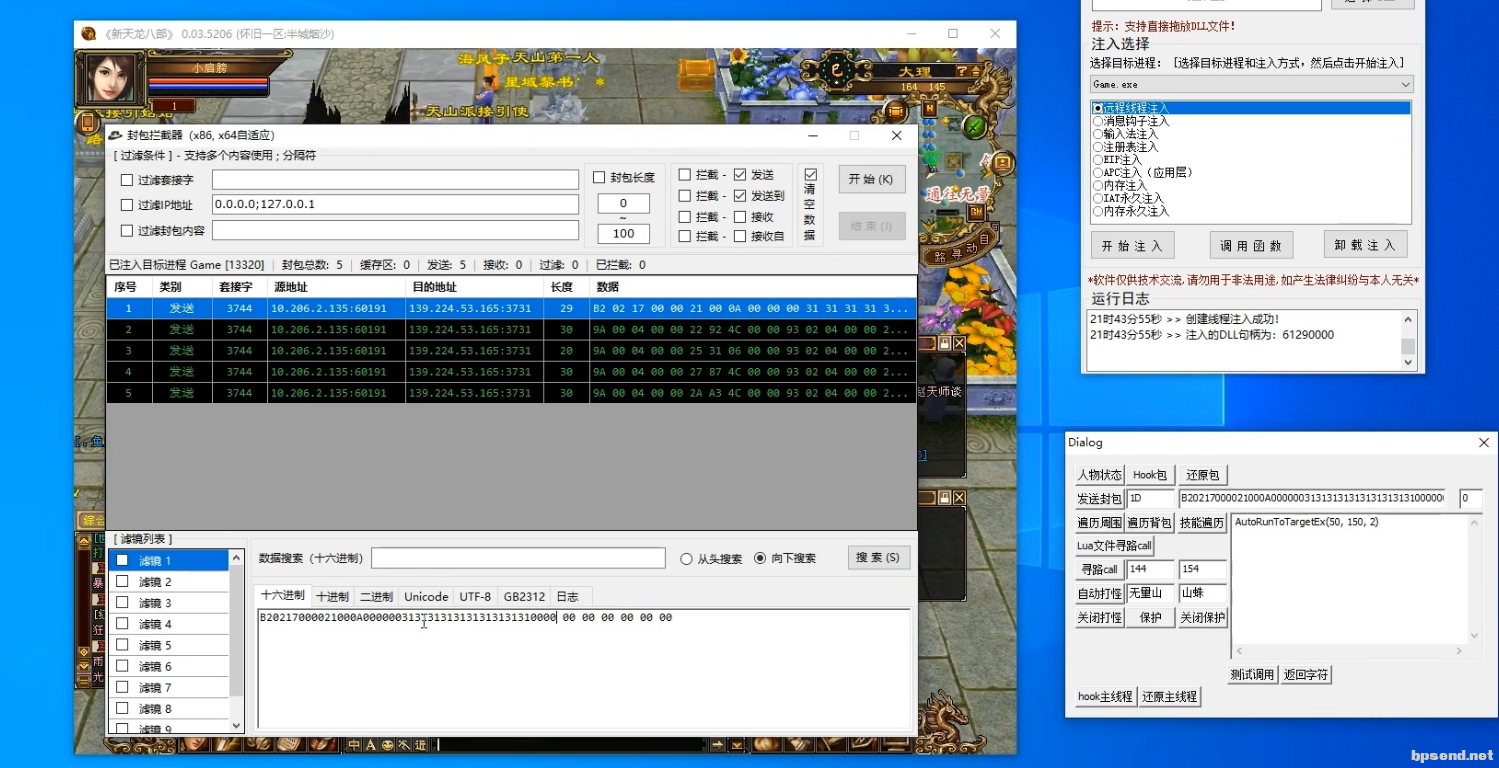Click the 关闭保护 button
The image size is (1499, 768).
pos(1203,617)
